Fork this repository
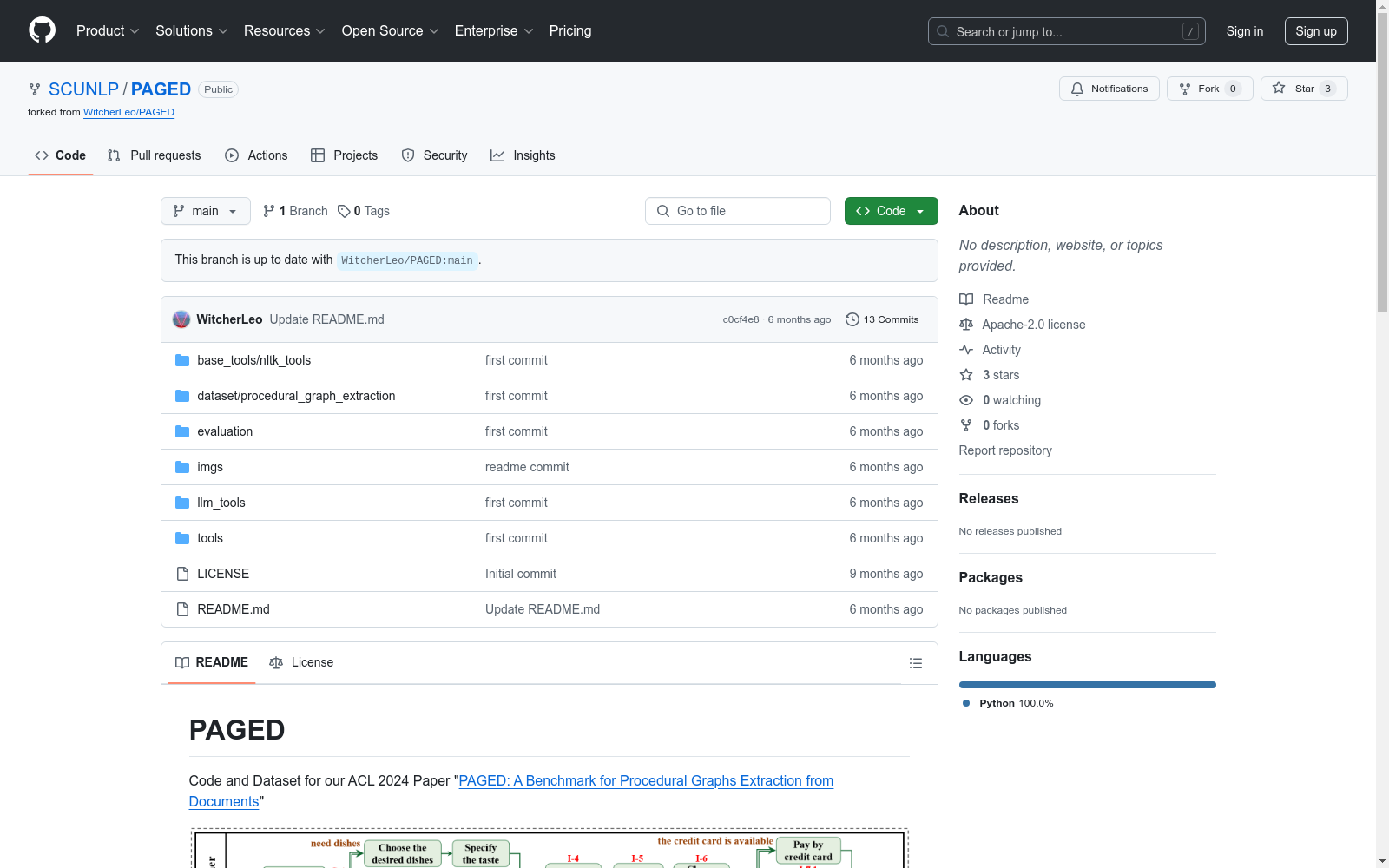The height and width of the screenshot is (868, 1389). tap(1210, 89)
